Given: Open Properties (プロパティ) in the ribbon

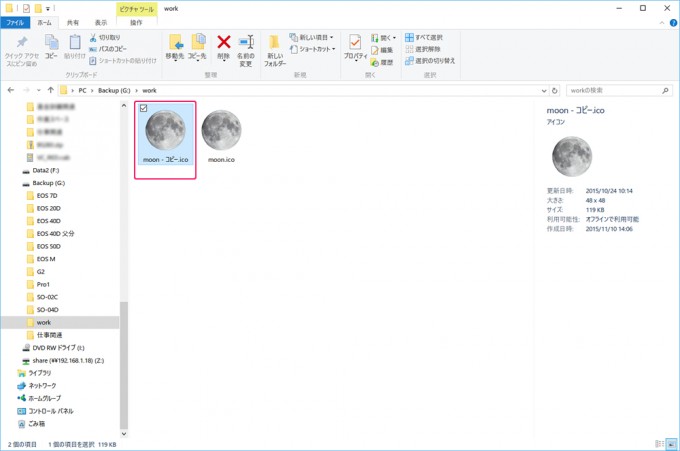Looking at the screenshot, I should click(x=355, y=47).
